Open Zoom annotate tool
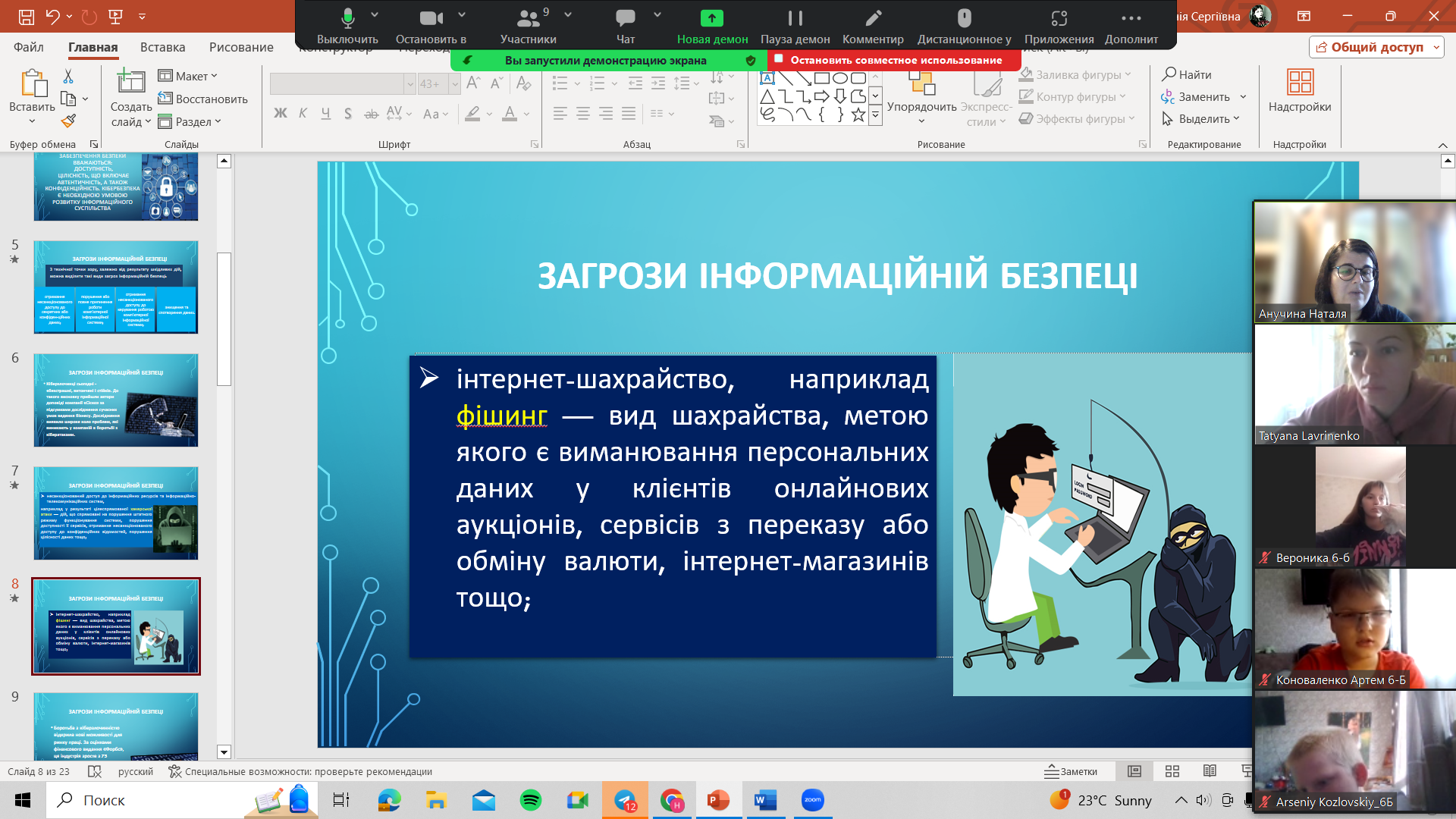The image size is (1456, 819). (x=873, y=25)
